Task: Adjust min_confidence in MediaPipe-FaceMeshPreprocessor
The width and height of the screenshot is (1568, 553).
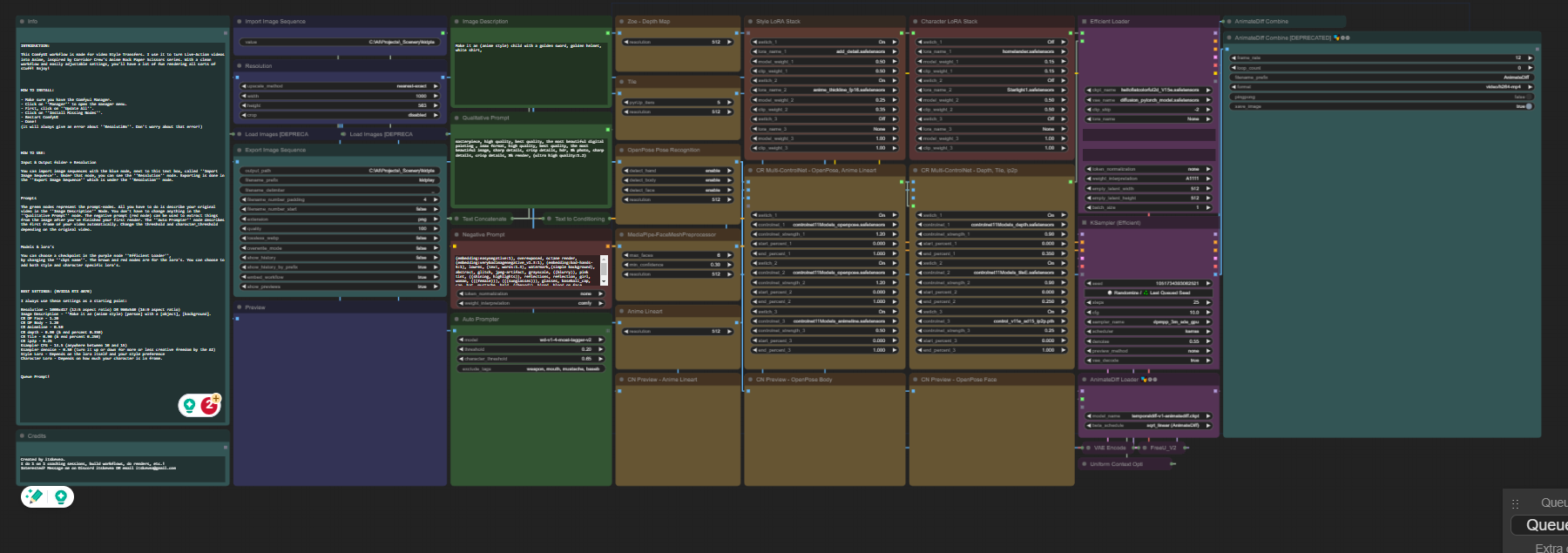Action: point(678,265)
